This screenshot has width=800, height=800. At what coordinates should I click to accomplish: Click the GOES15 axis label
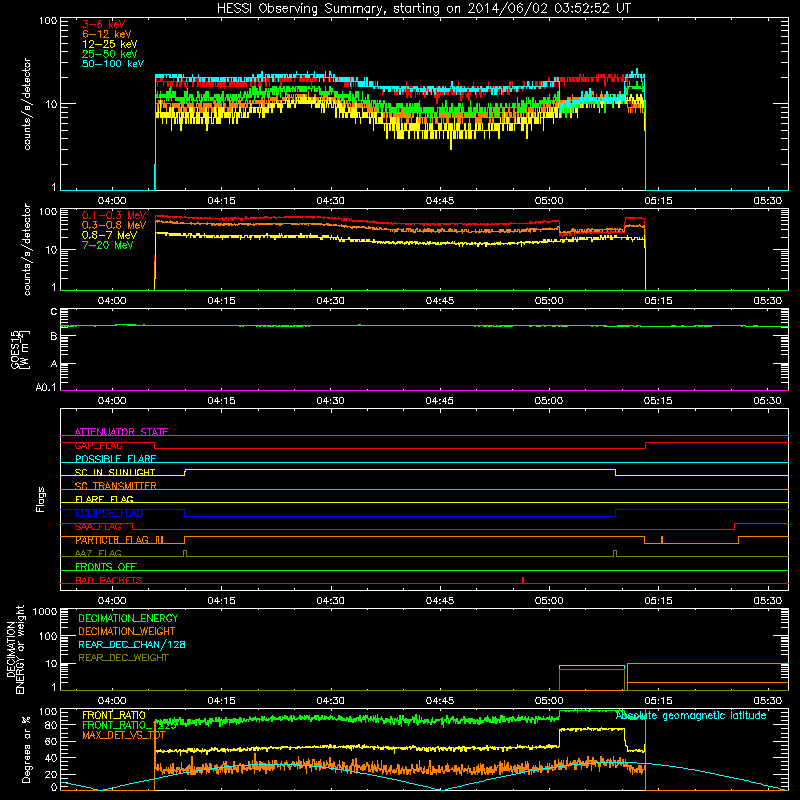click(15, 349)
